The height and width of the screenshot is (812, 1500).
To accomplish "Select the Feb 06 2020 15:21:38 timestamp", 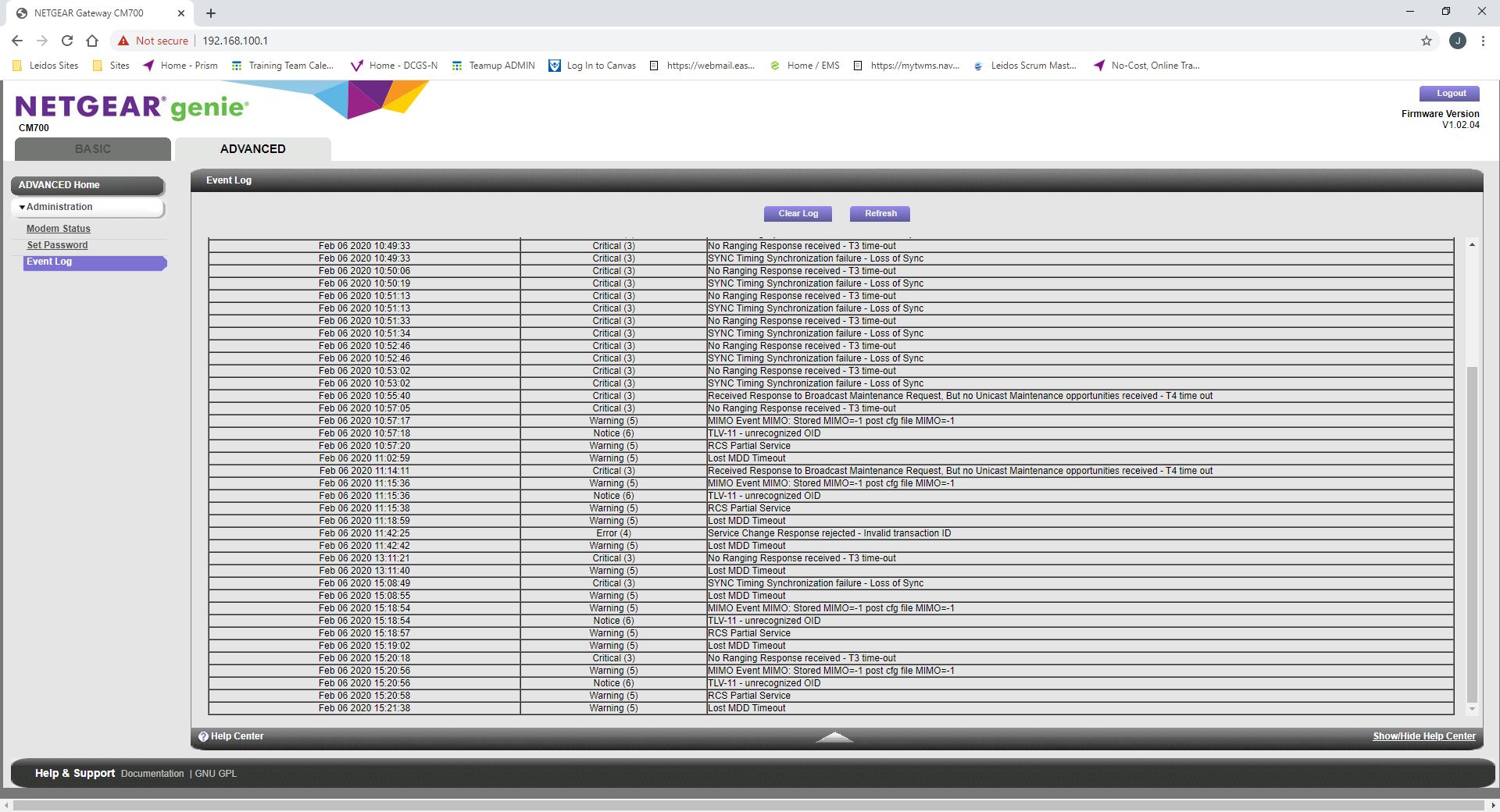I will coord(364,708).
